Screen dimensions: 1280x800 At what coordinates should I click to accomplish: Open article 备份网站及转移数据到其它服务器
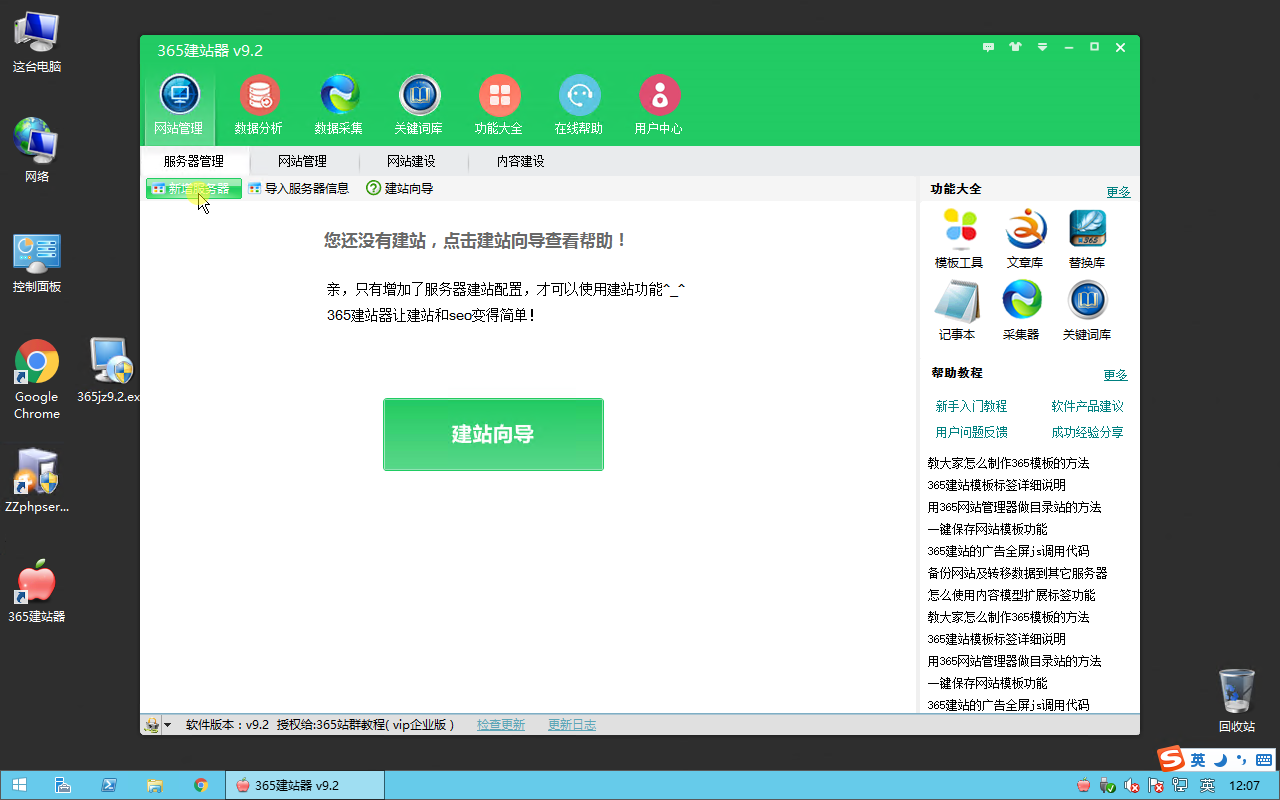point(1017,573)
